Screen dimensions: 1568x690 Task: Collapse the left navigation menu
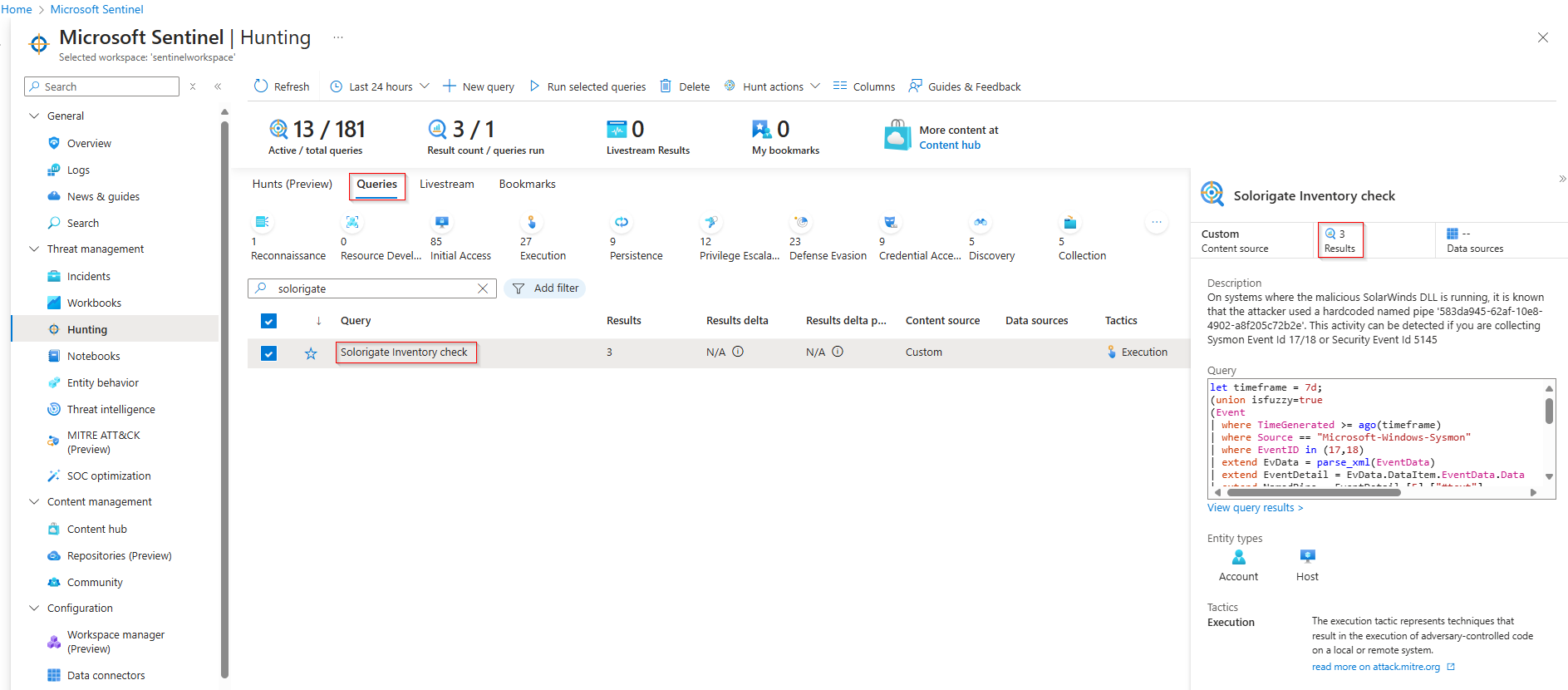(218, 86)
